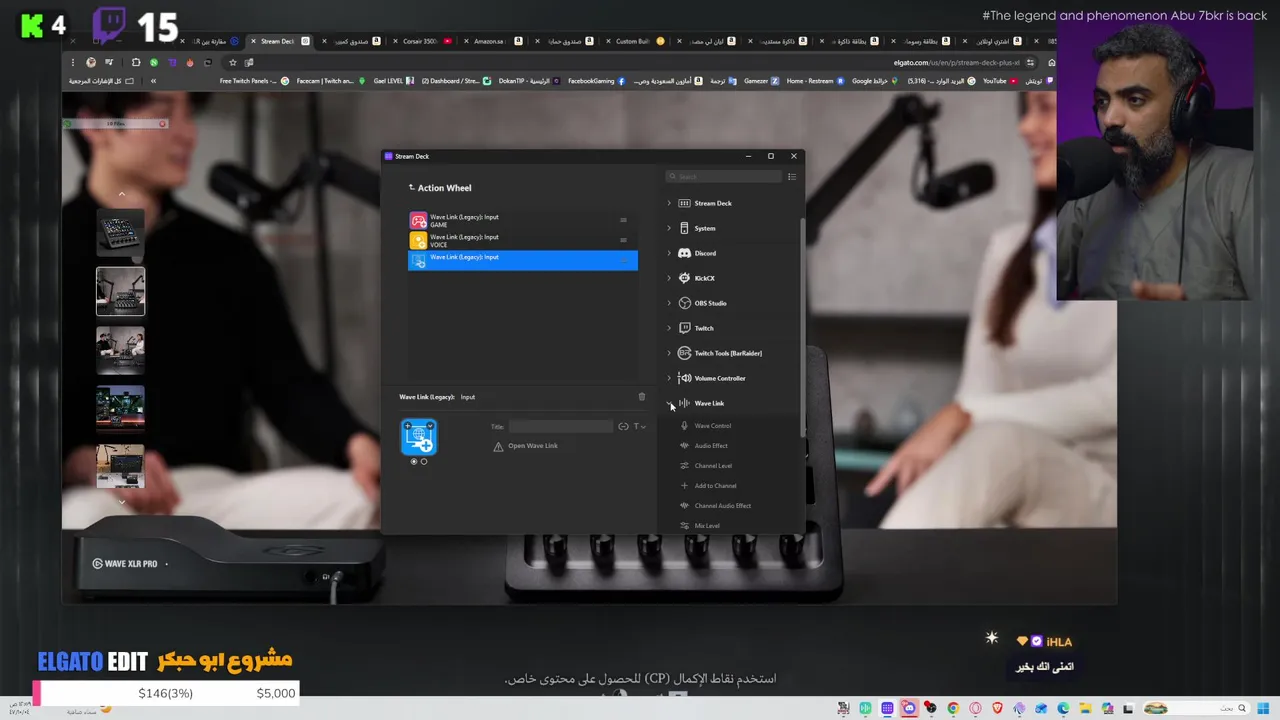Switch to the Amazon.sa browser tab

497,41
